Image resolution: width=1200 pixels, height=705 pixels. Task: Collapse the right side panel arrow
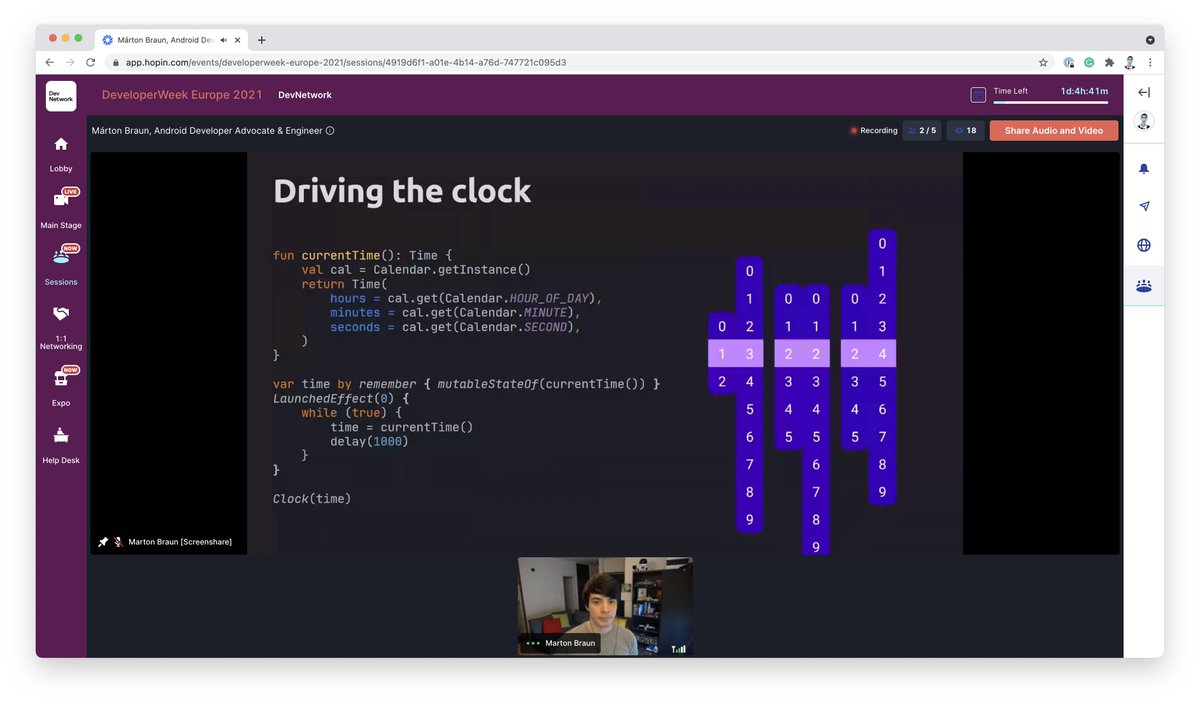(1144, 93)
